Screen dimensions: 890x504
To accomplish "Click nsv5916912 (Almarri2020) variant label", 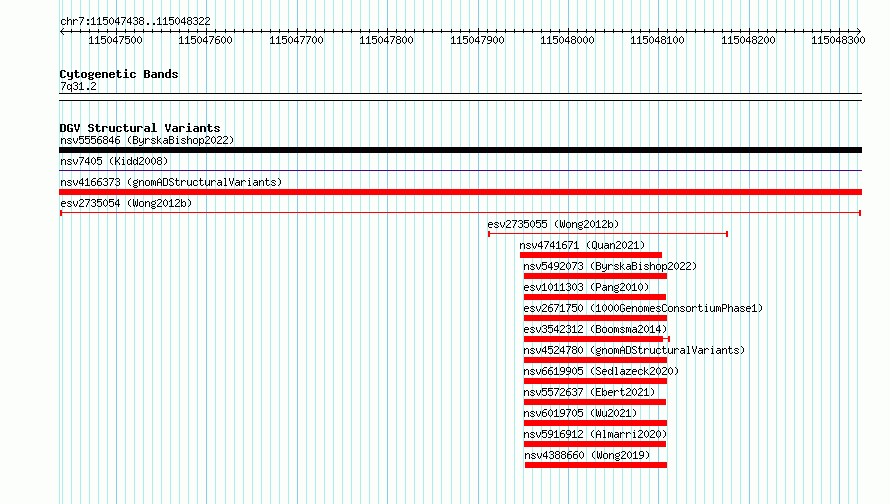I will tap(595, 434).
